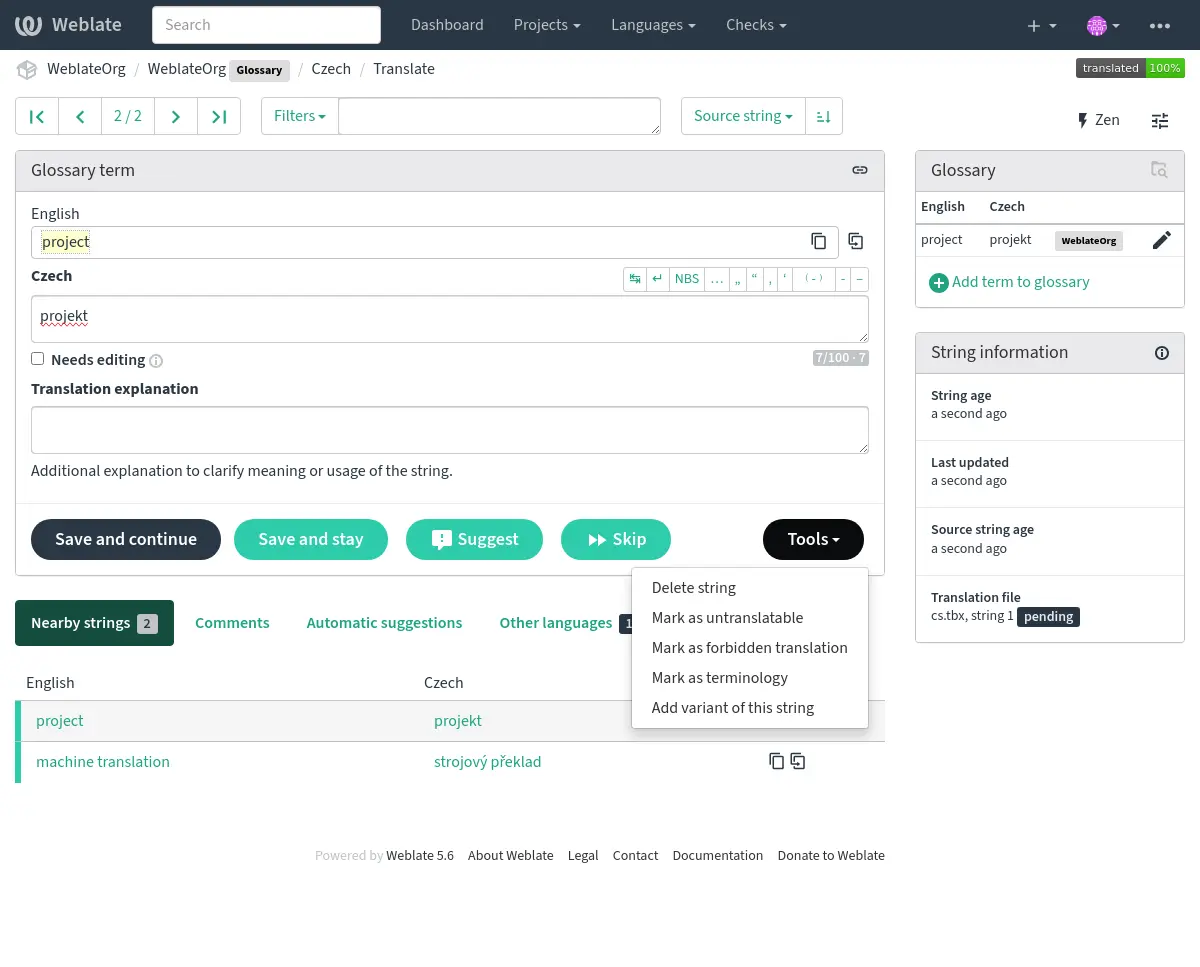
Task: Open Documentation footer link
Action: pos(717,856)
